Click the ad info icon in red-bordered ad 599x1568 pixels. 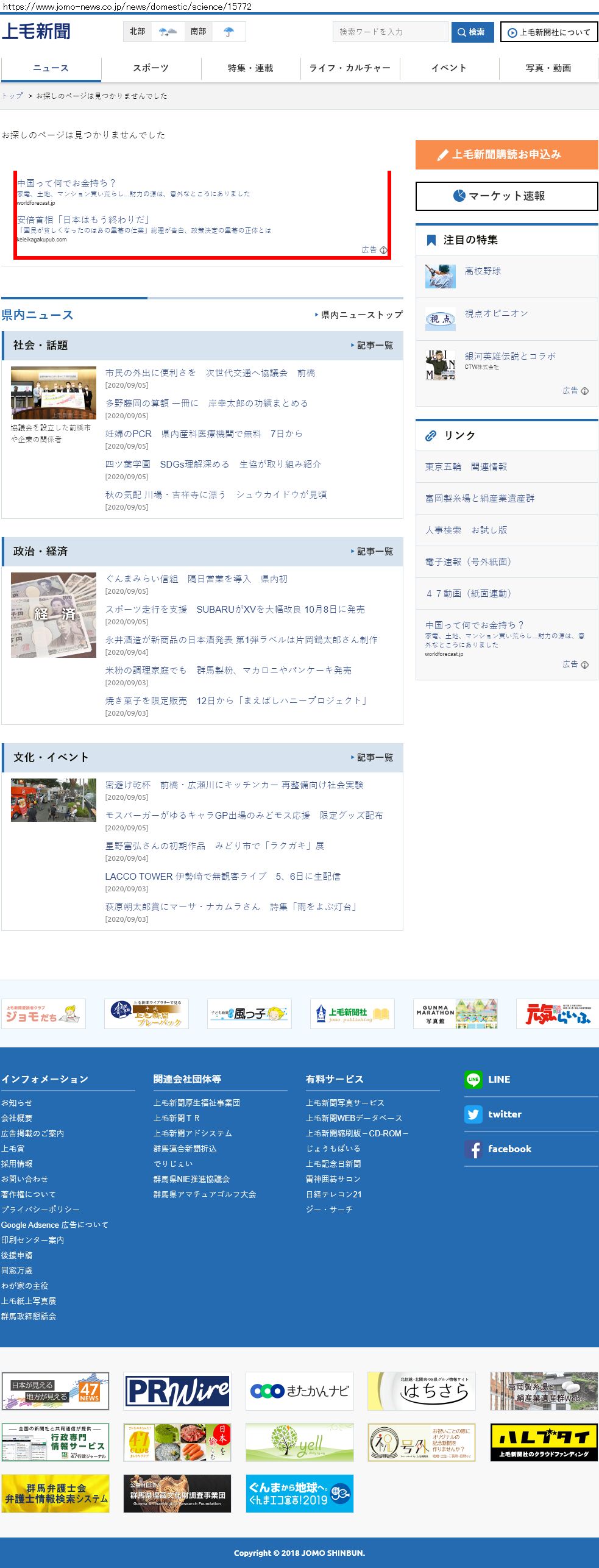point(383,250)
